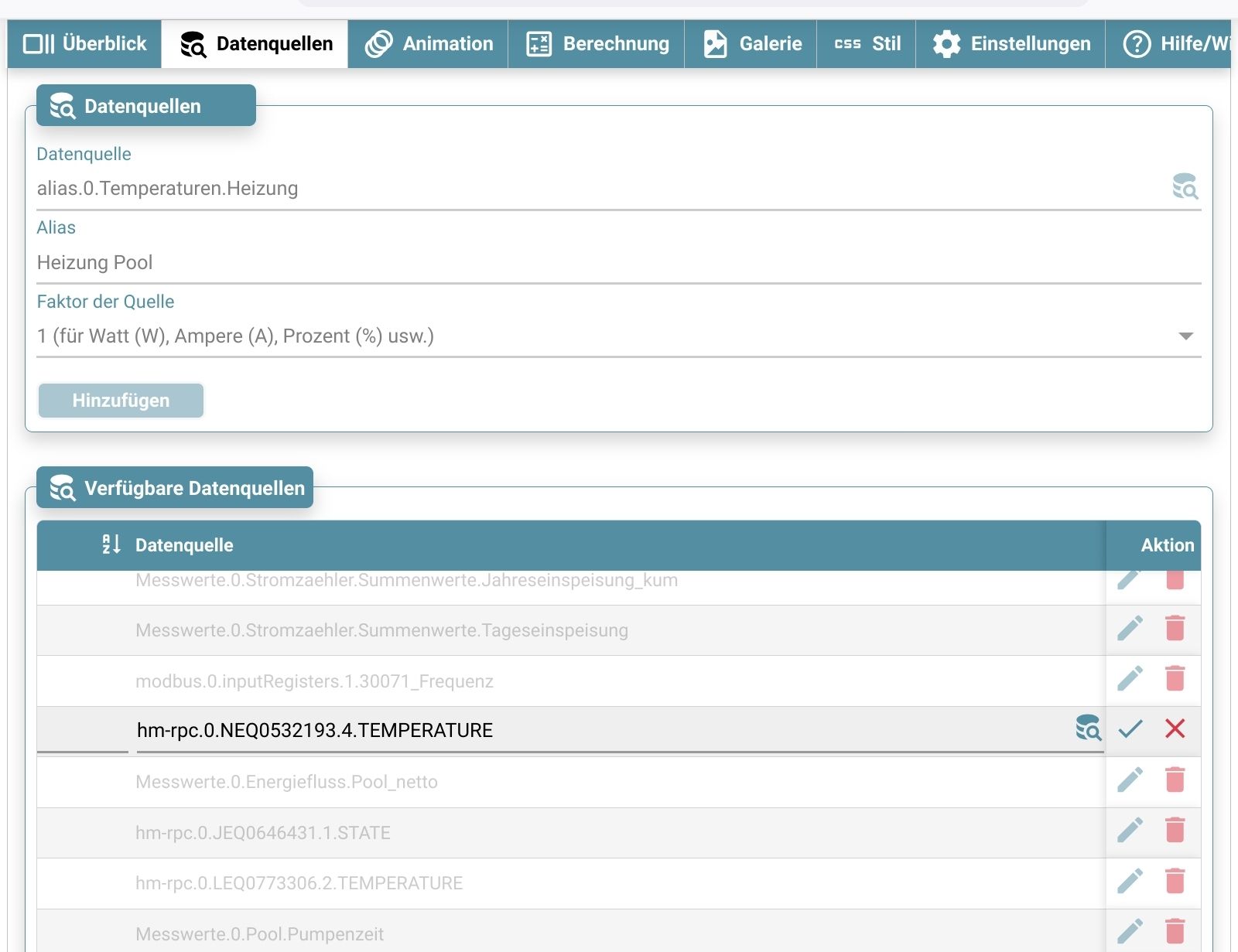This screenshot has height=952, width=1238.
Task: Sort the list by Datenquelle
Action: (111, 544)
